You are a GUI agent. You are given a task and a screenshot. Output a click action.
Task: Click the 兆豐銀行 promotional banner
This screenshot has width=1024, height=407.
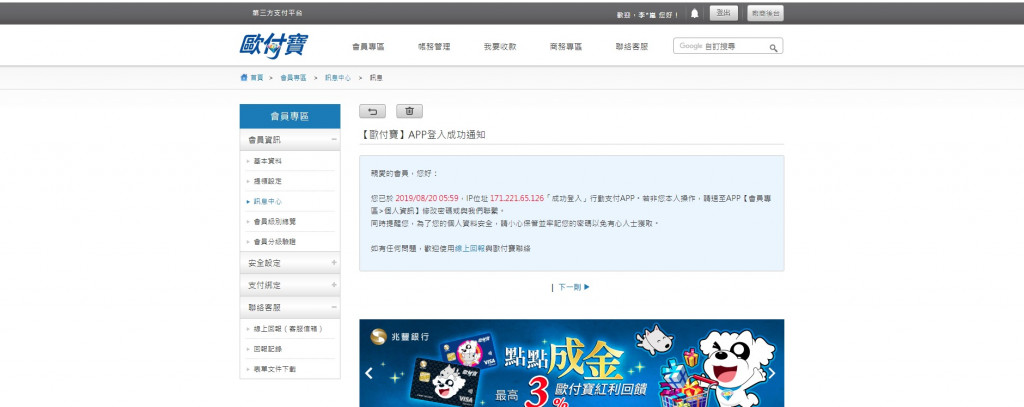[x=571, y=363]
